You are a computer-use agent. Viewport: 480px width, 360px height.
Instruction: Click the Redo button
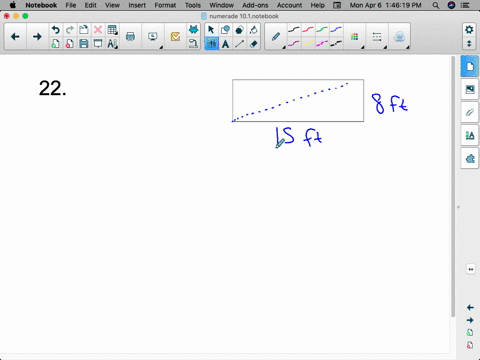point(69,30)
